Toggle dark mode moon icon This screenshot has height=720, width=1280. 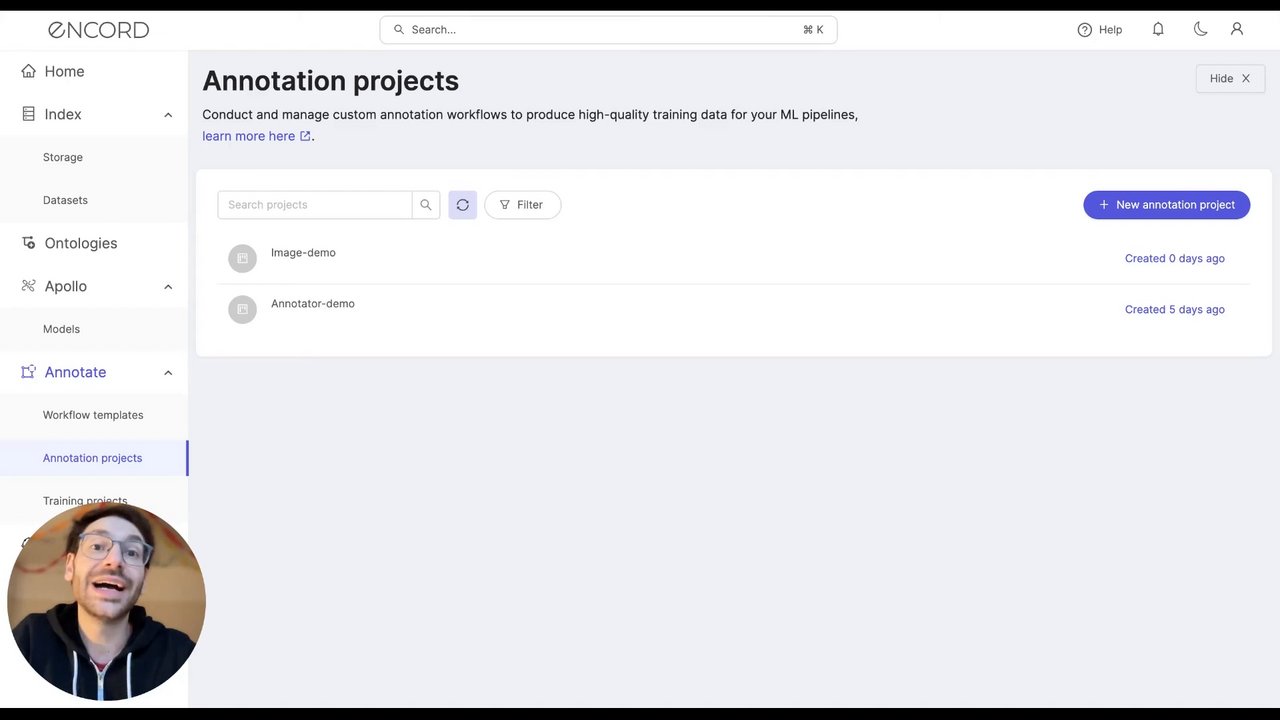[1200, 30]
